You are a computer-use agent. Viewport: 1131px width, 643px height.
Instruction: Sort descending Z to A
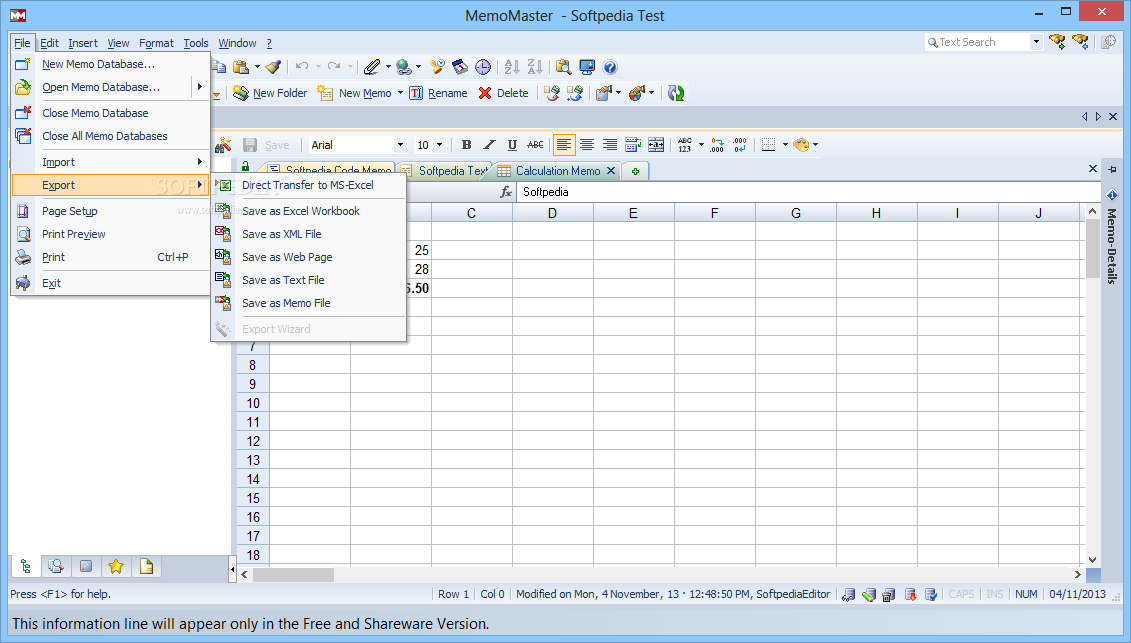pyautogui.click(x=534, y=67)
